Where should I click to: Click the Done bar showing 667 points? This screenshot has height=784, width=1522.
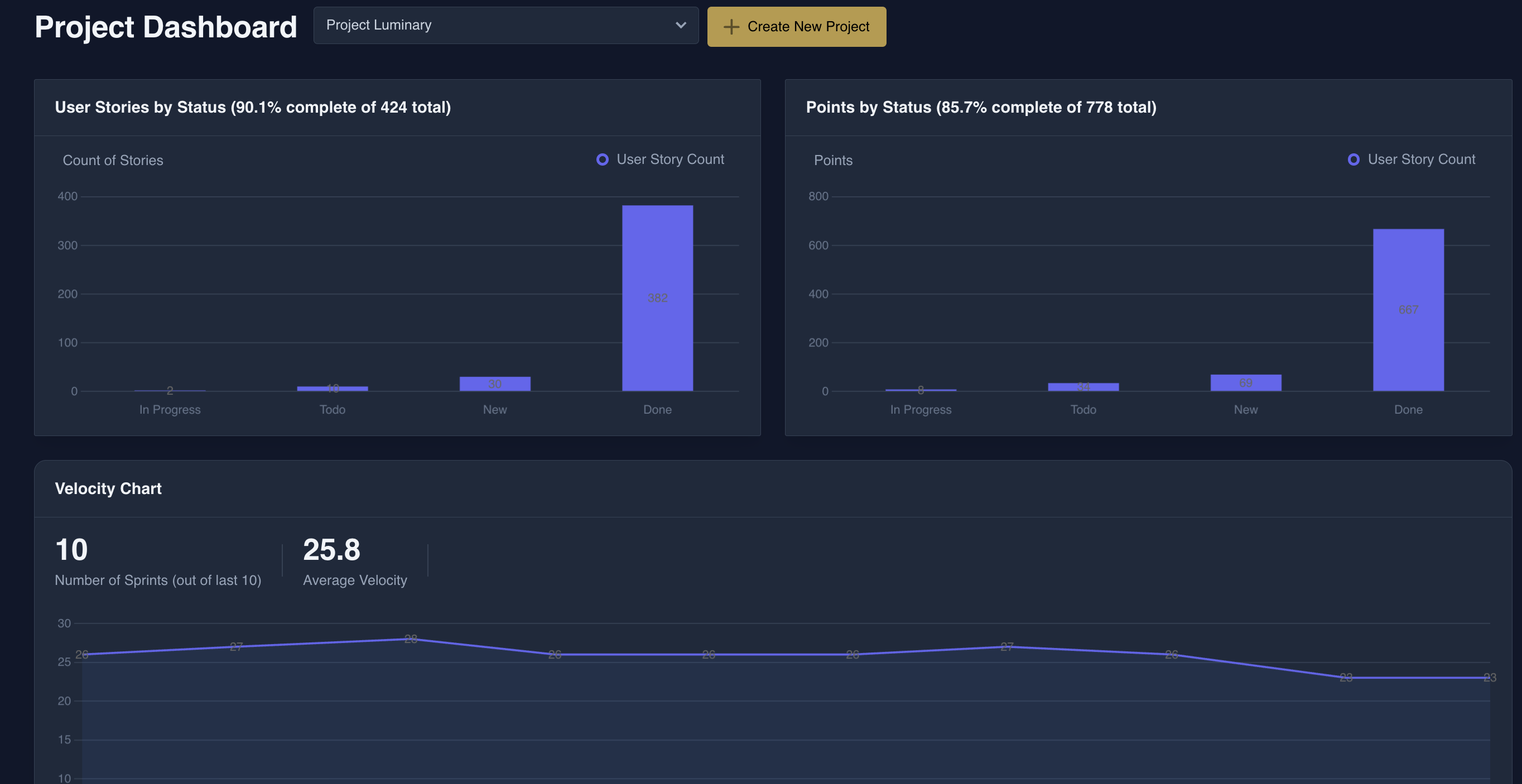point(1408,310)
